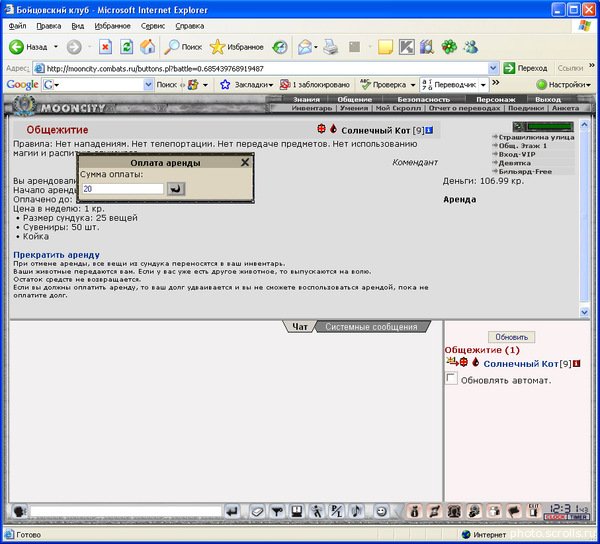The width and height of the screenshot is (600, 544).
Task: Click the flag icon in bottom bar
Action: click(x=514, y=511)
